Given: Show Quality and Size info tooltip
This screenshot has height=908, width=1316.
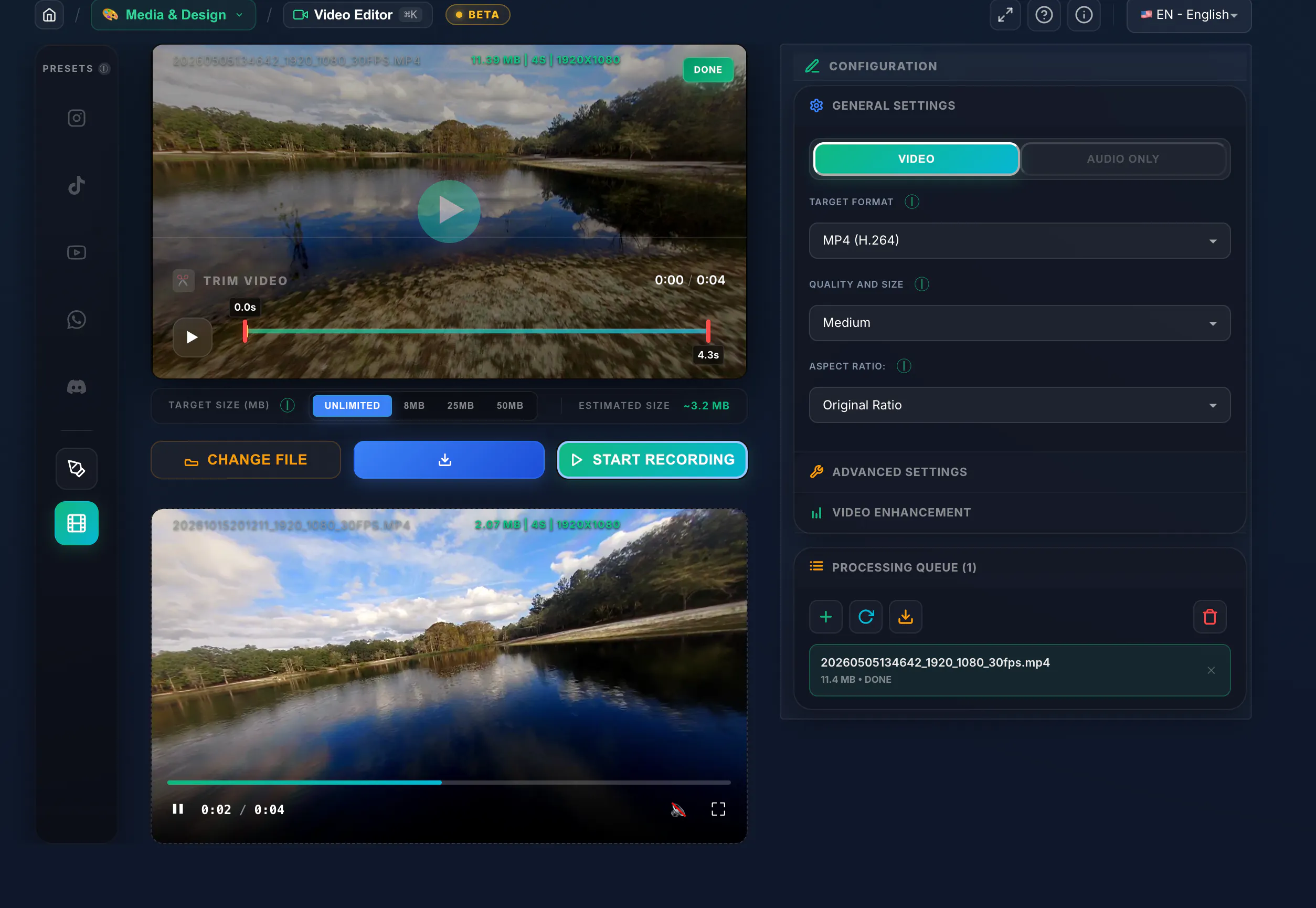Looking at the screenshot, I should (x=921, y=284).
